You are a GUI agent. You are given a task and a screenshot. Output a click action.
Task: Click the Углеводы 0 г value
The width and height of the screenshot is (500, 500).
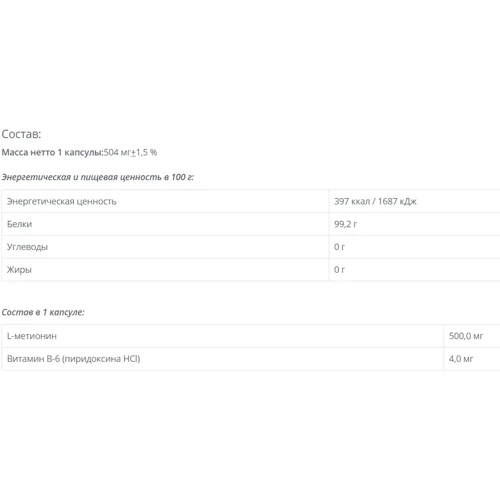(x=339, y=247)
